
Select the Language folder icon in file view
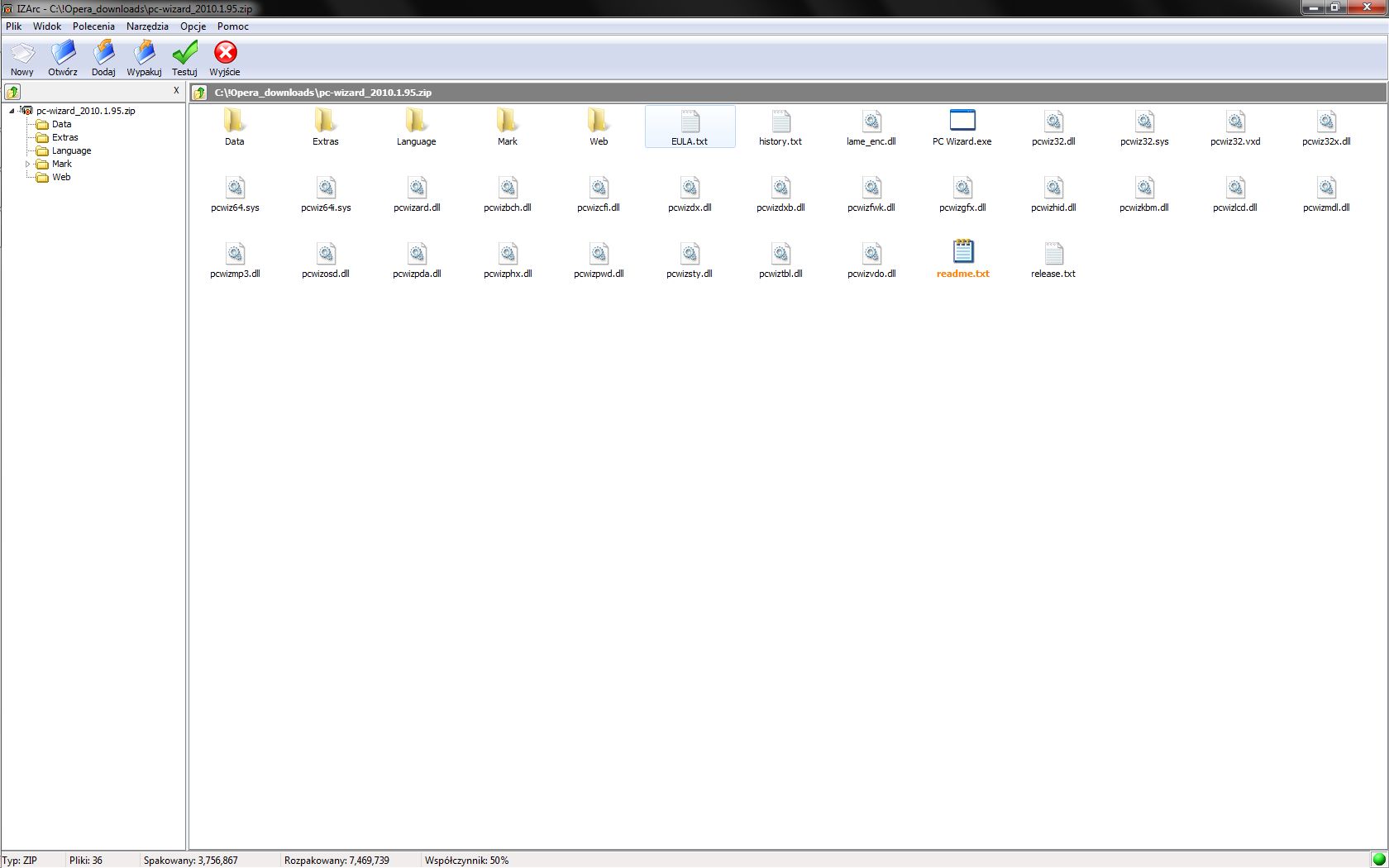tap(417, 121)
